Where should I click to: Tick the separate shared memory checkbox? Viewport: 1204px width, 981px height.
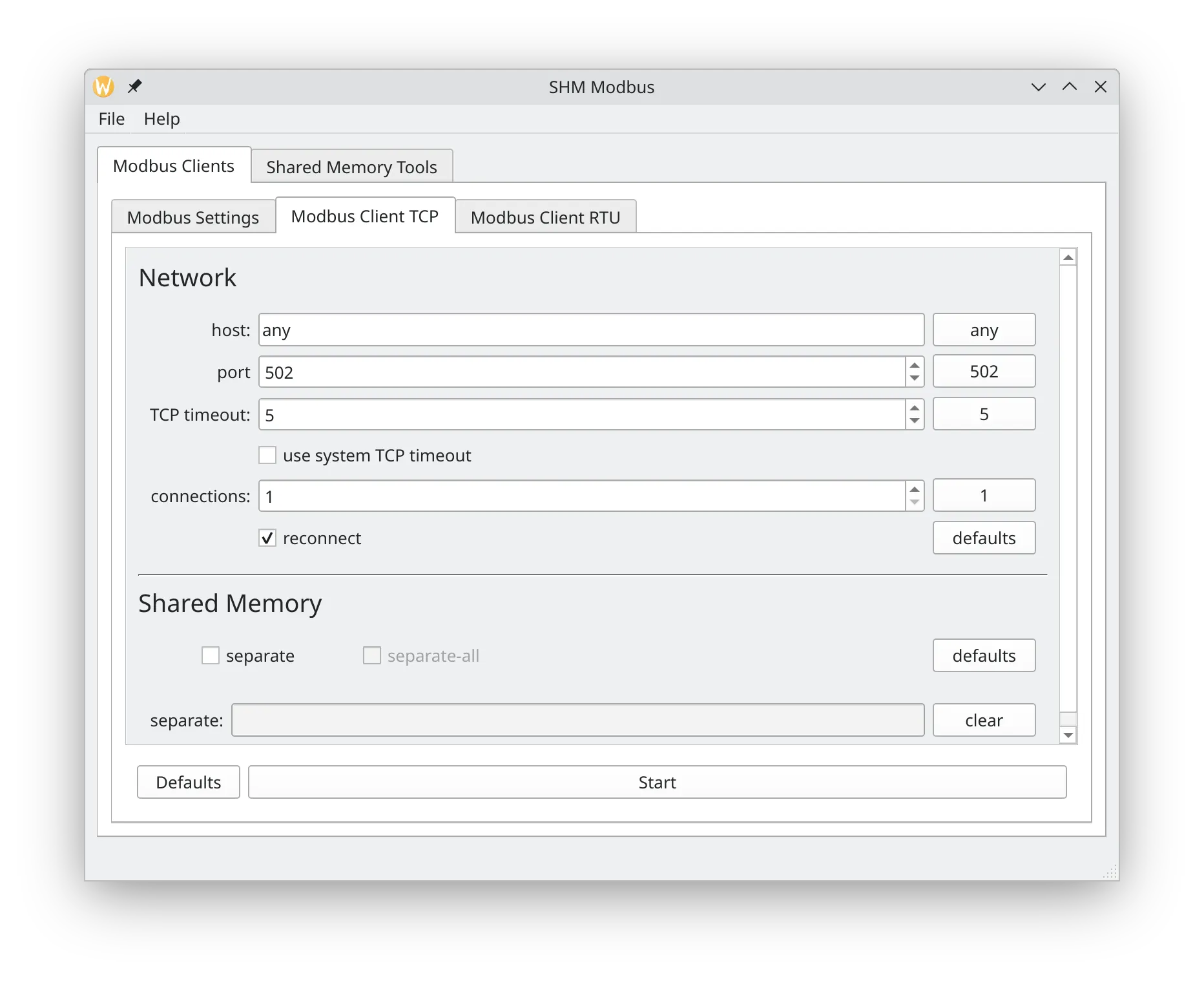coord(211,656)
